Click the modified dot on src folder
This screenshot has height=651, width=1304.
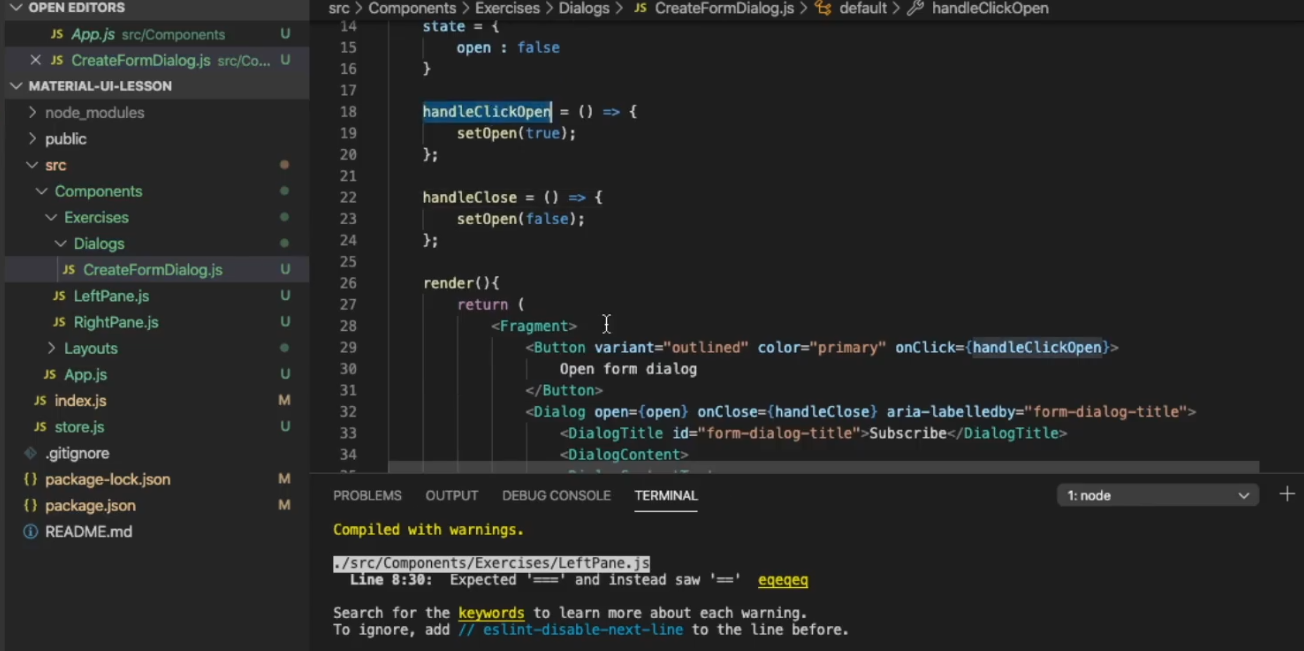(x=285, y=165)
